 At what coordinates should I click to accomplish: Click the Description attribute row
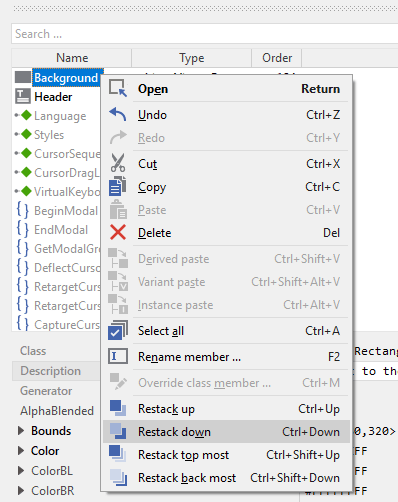[x=56, y=371]
